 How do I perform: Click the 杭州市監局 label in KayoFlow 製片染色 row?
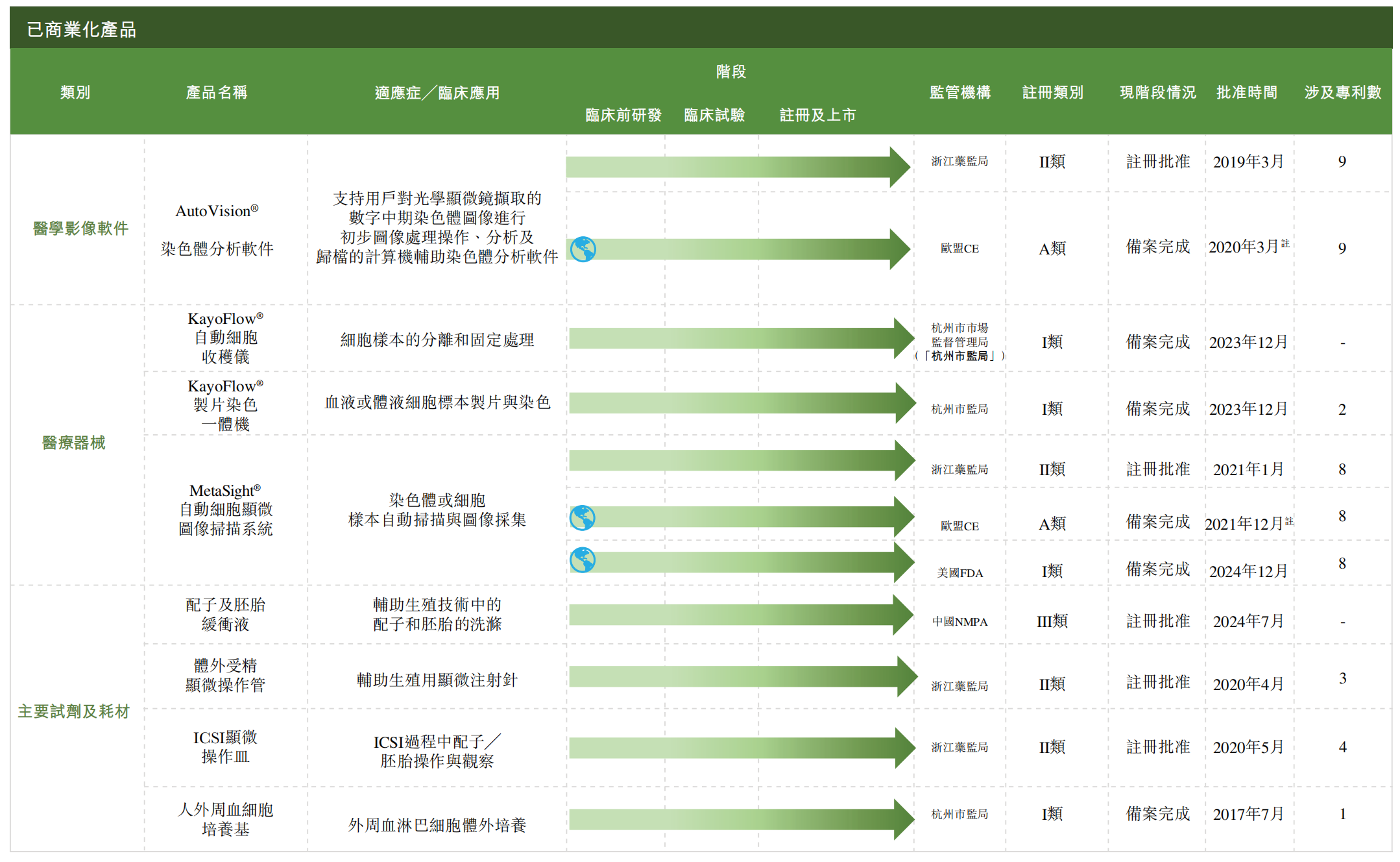[959, 408]
